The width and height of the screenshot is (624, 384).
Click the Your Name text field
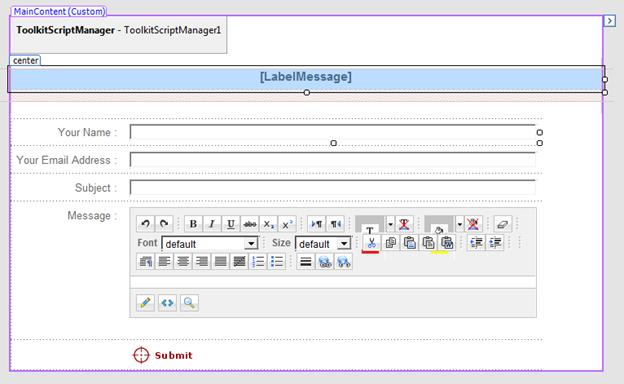pos(333,132)
